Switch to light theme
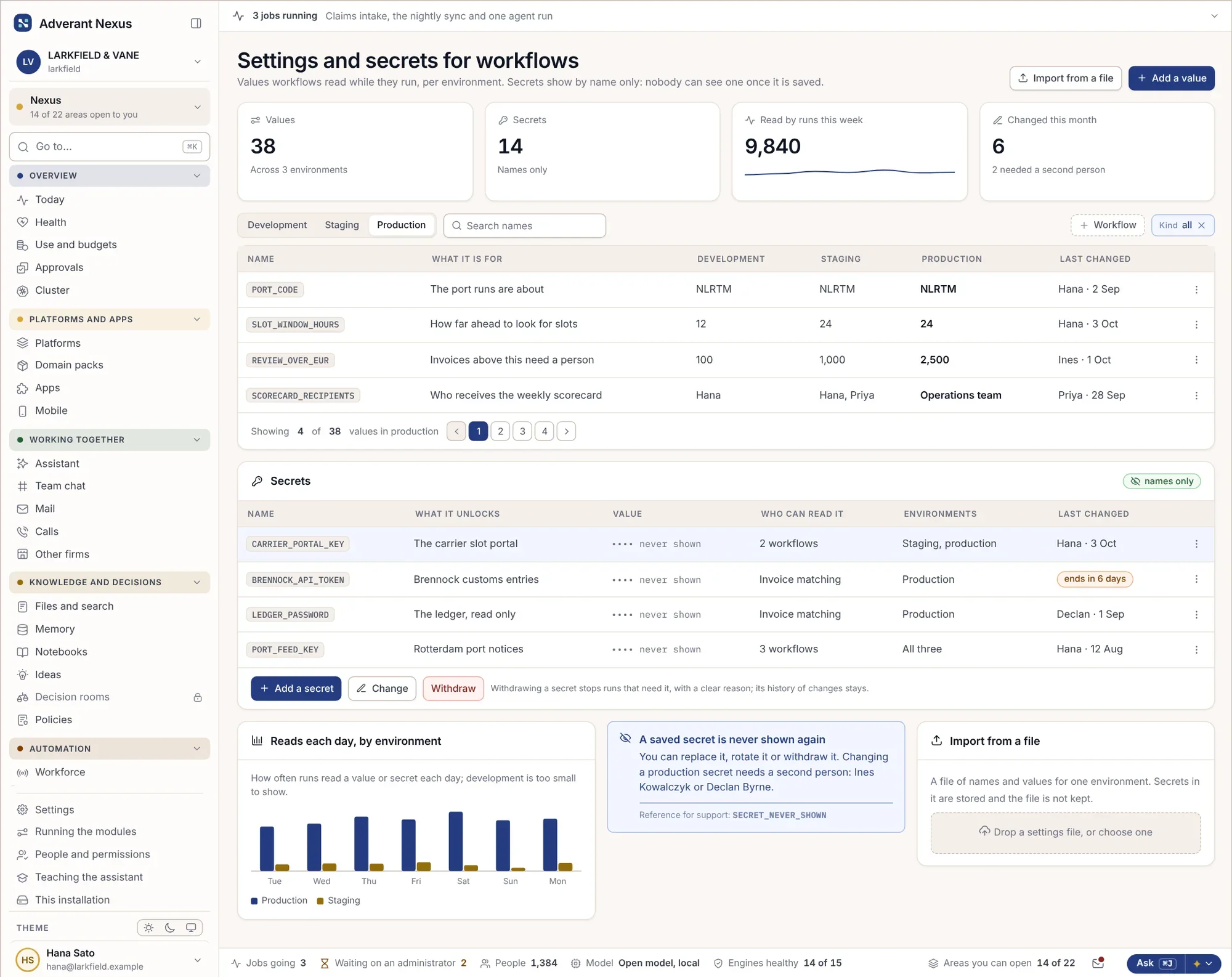Image resolution: width=1232 pixels, height=977 pixels. [149, 928]
